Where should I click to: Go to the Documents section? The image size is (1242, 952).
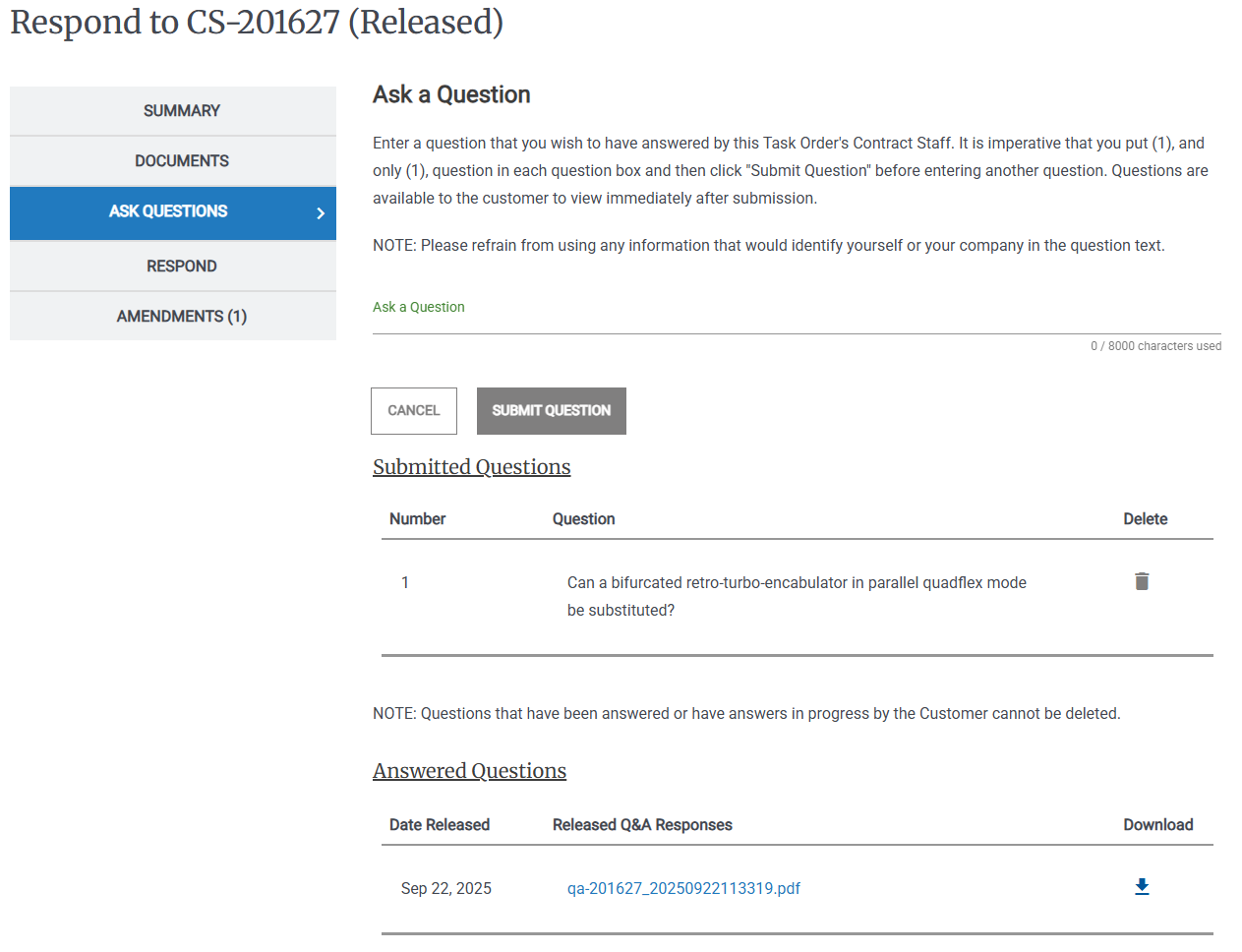(182, 161)
